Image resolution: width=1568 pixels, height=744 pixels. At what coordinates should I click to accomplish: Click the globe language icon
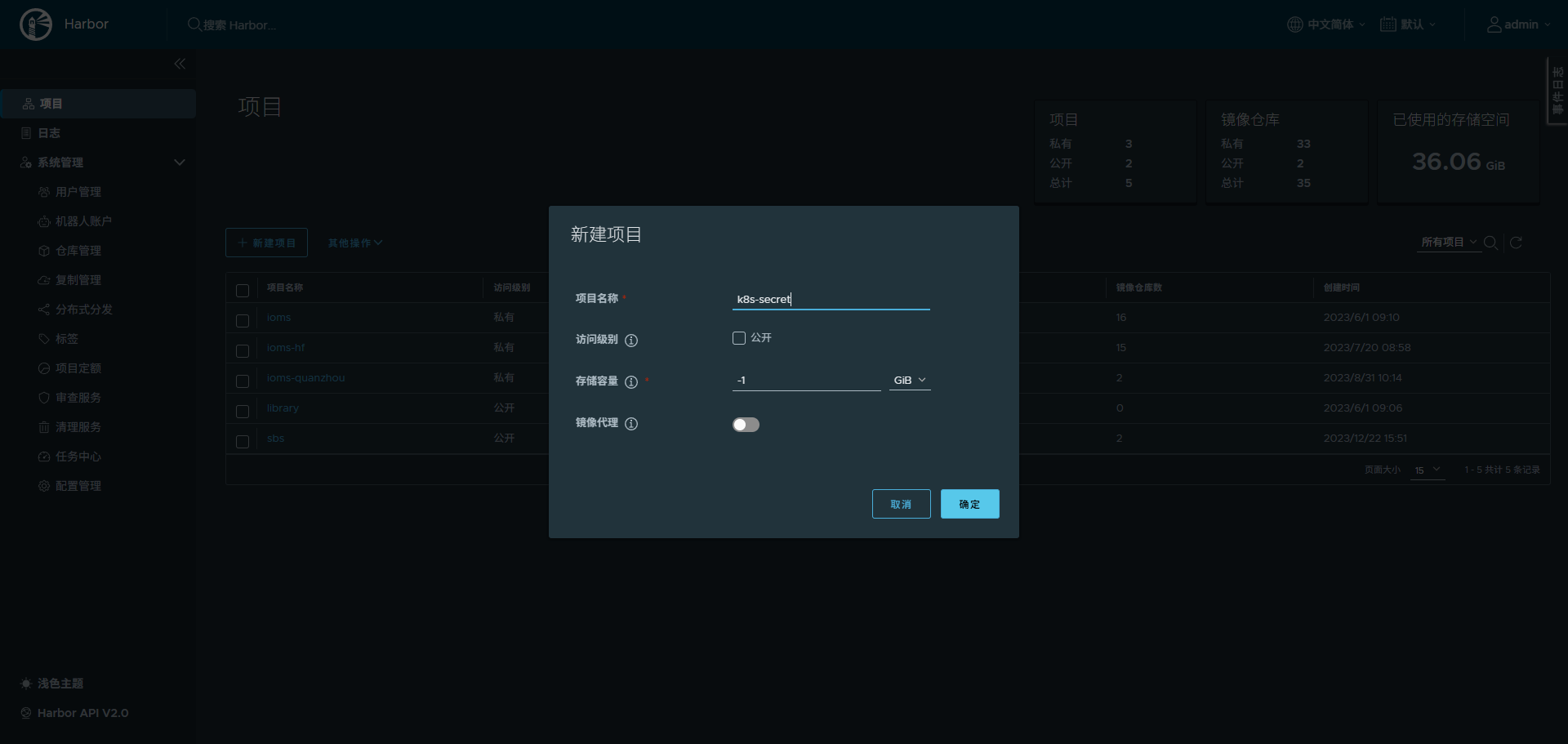click(1295, 25)
